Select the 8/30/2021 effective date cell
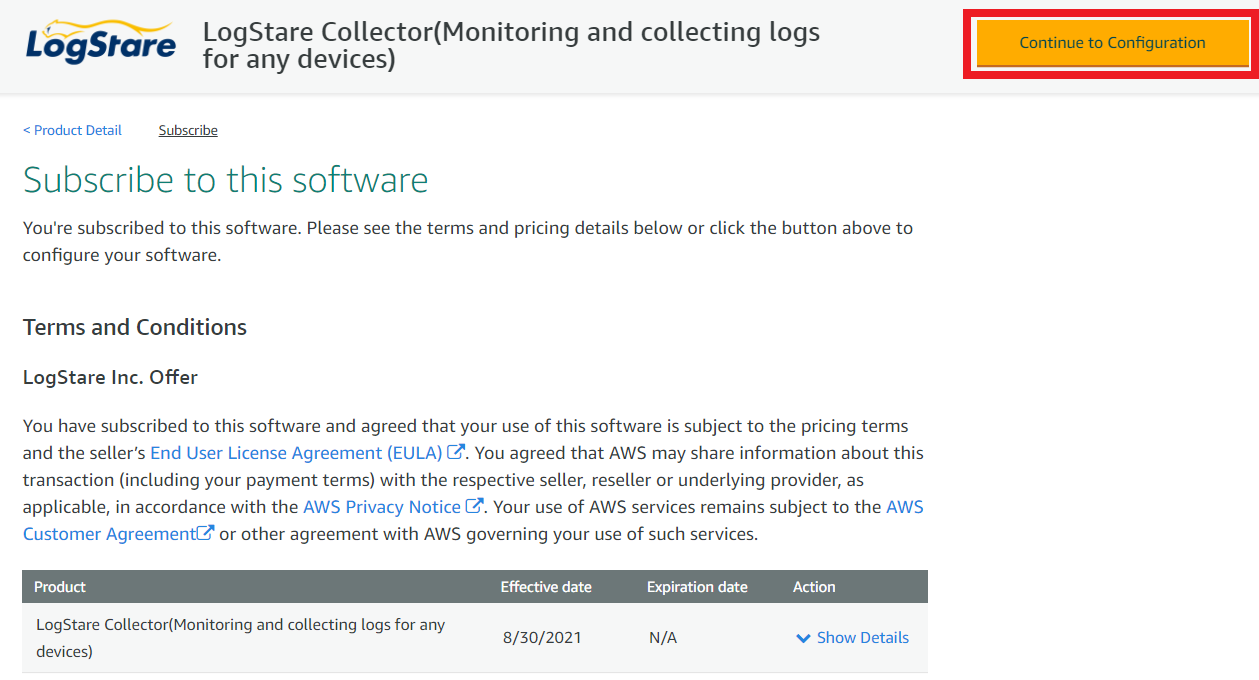This screenshot has width=1259, height=680. click(542, 638)
